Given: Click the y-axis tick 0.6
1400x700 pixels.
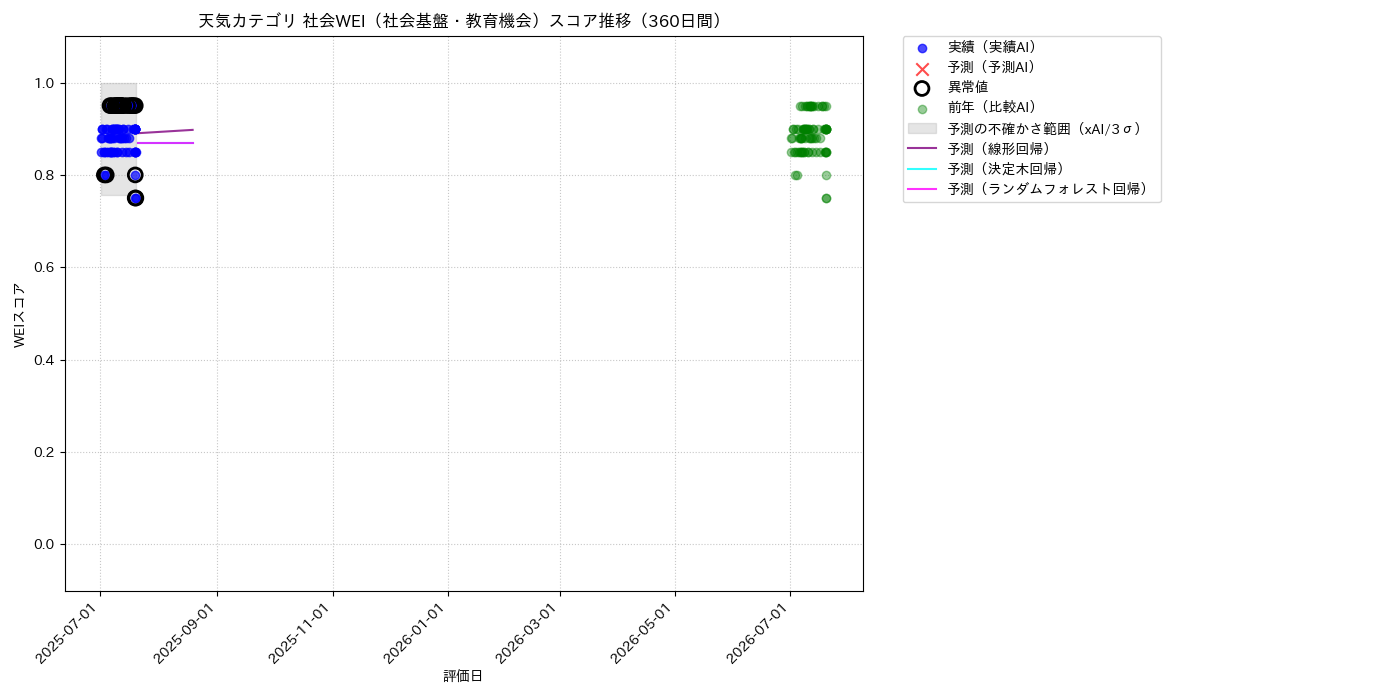Looking at the screenshot, I should [46, 268].
